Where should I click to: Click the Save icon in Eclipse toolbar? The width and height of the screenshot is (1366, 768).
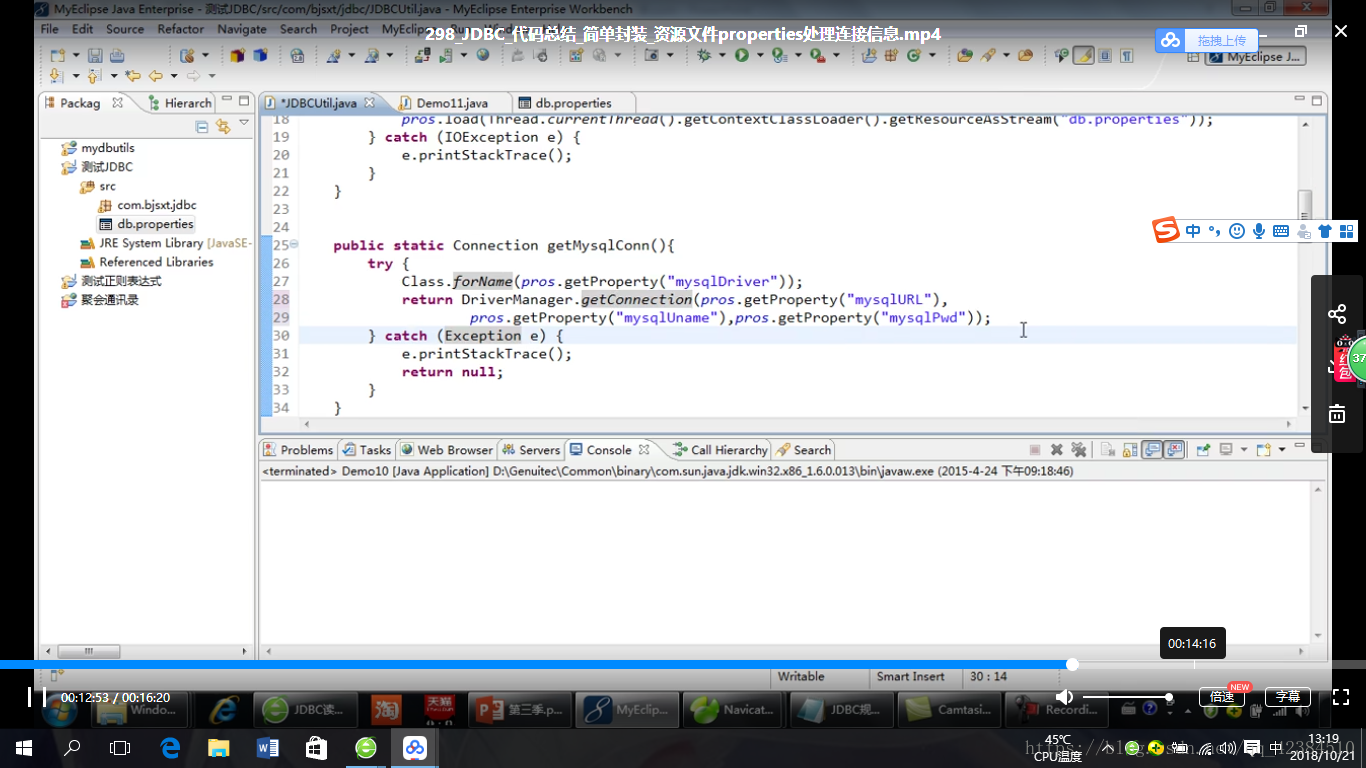pos(95,56)
